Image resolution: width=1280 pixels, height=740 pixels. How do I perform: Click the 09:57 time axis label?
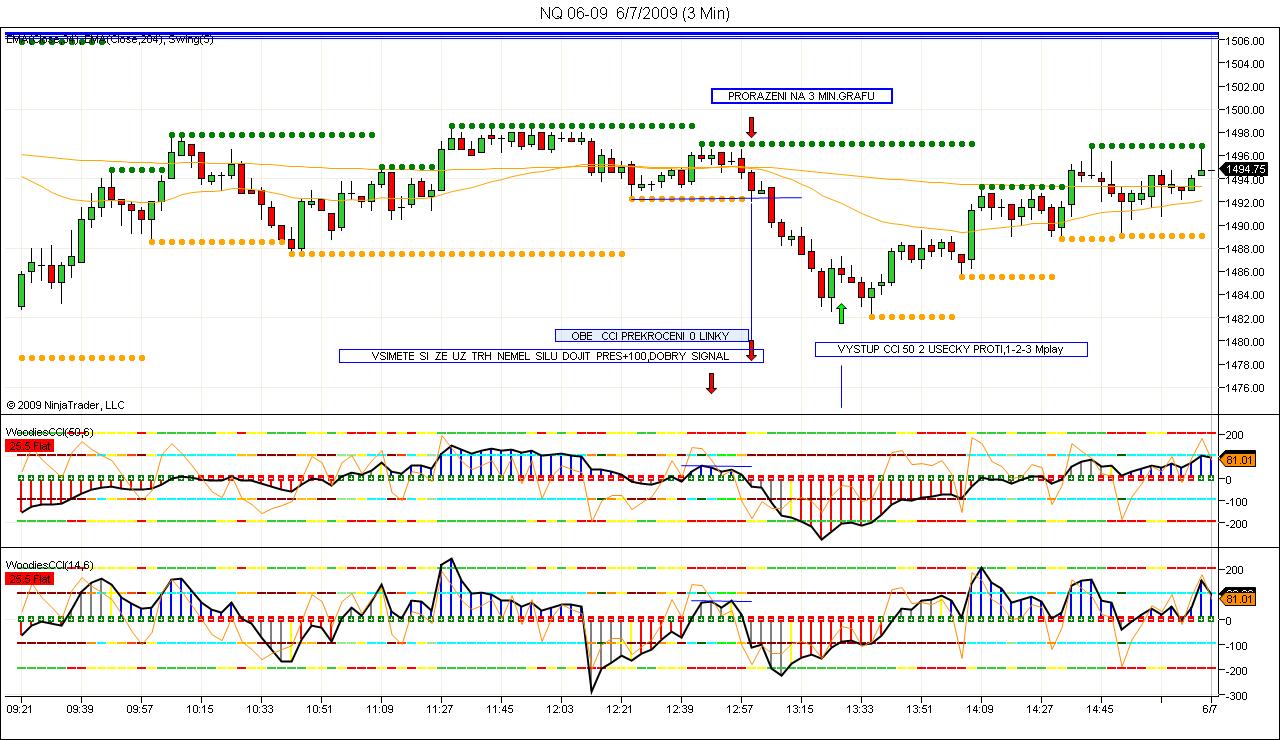click(x=141, y=709)
